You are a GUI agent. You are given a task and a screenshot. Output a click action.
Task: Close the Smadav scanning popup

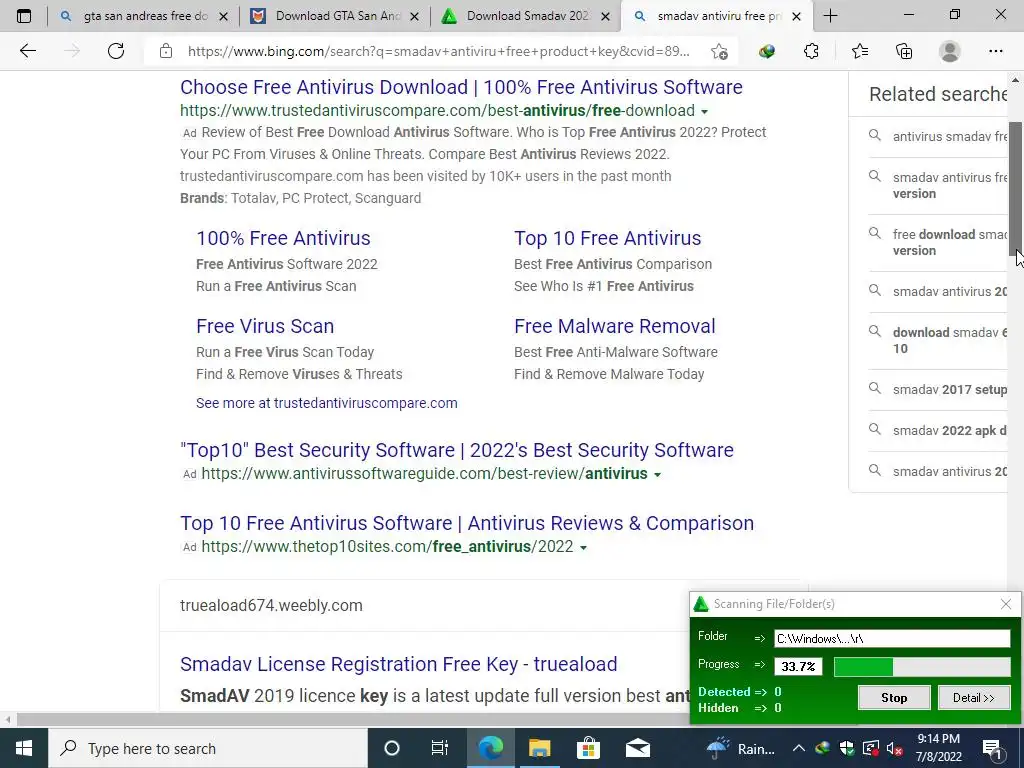click(1006, 604)
